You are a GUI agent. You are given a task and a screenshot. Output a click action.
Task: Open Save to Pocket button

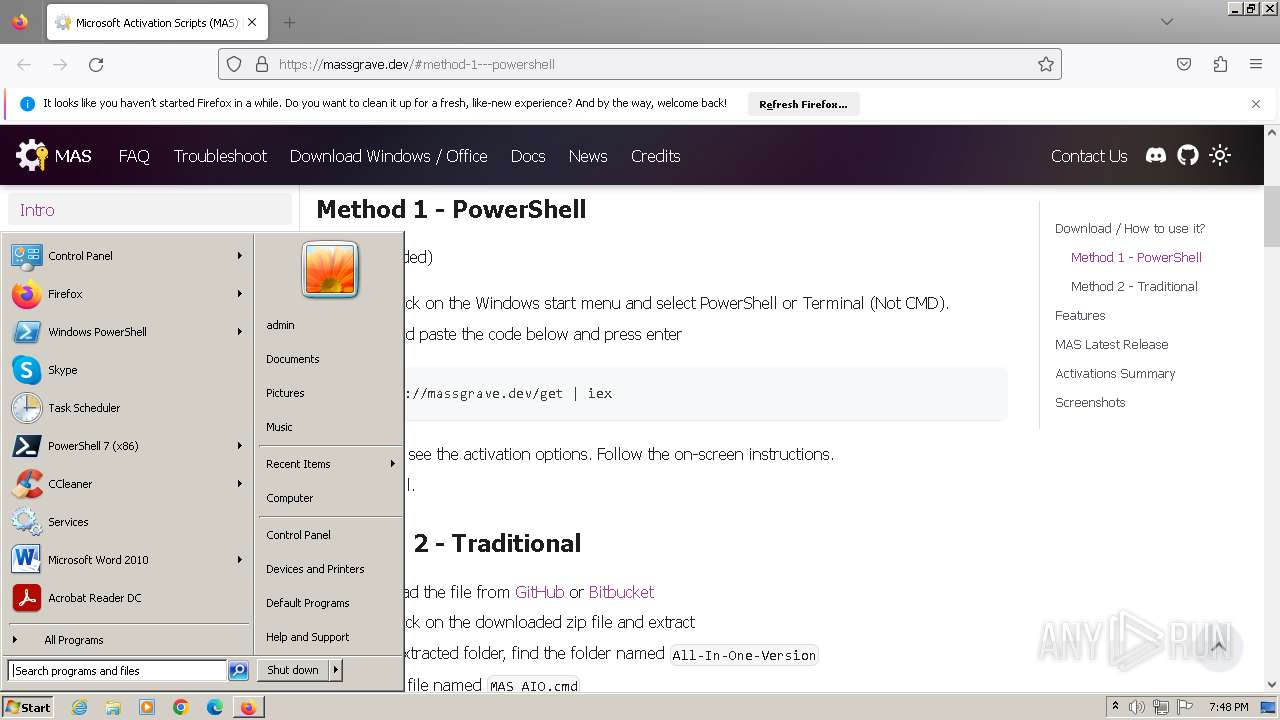(x=1184, y=64)
